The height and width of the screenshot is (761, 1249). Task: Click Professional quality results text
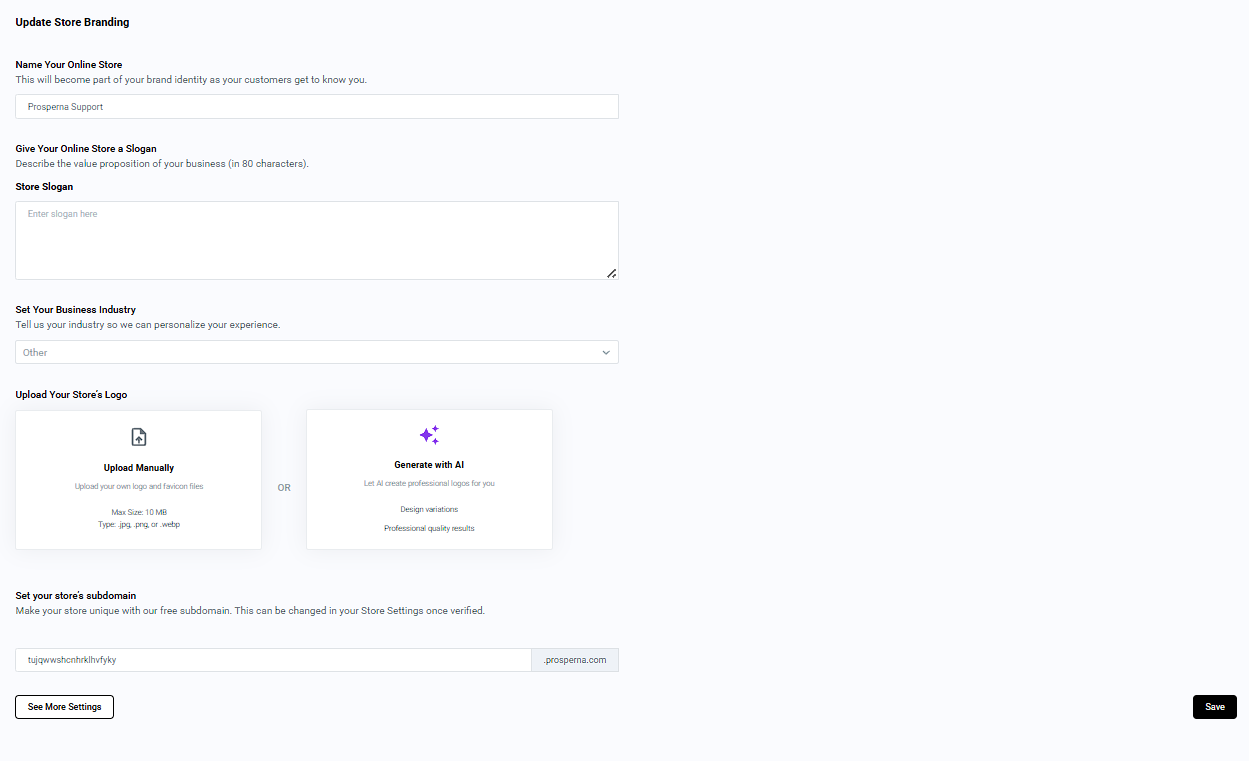click(x=429, y=528)
